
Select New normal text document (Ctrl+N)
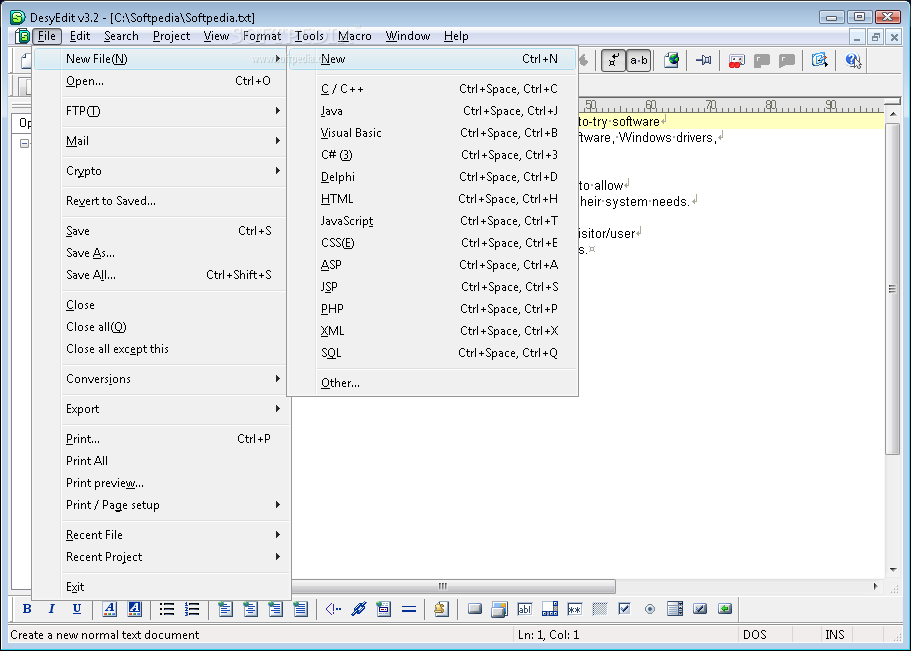pos(432,59)
